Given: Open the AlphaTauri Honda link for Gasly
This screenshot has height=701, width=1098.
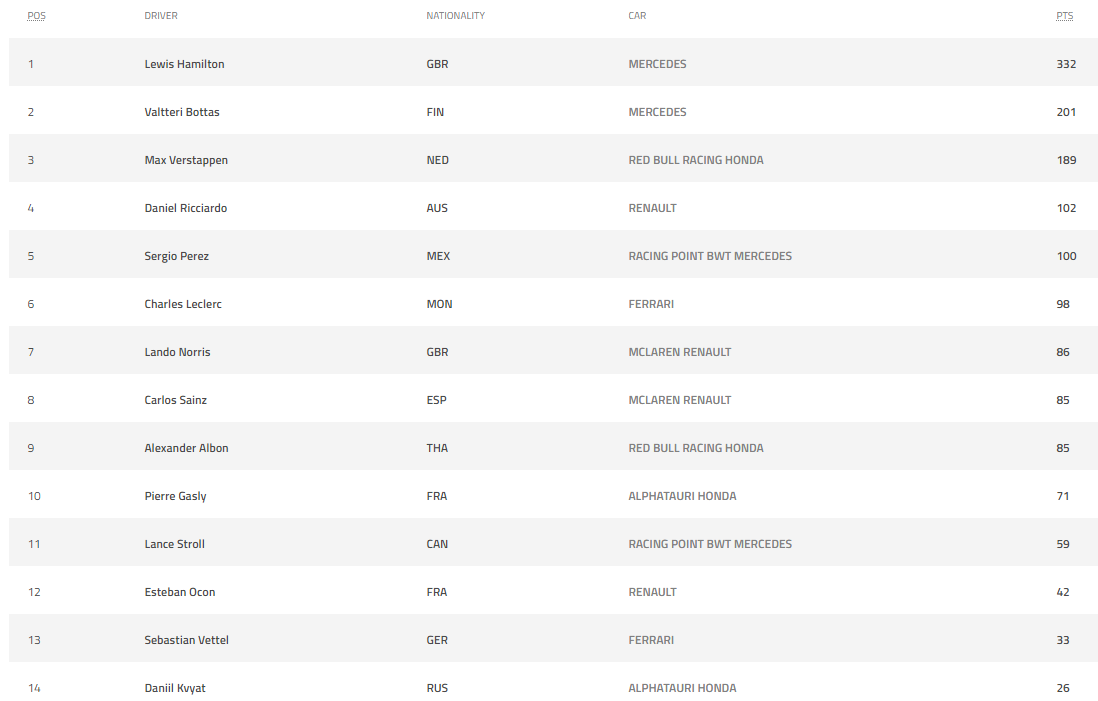Looking at the screenshot, I should click(682, 496).
